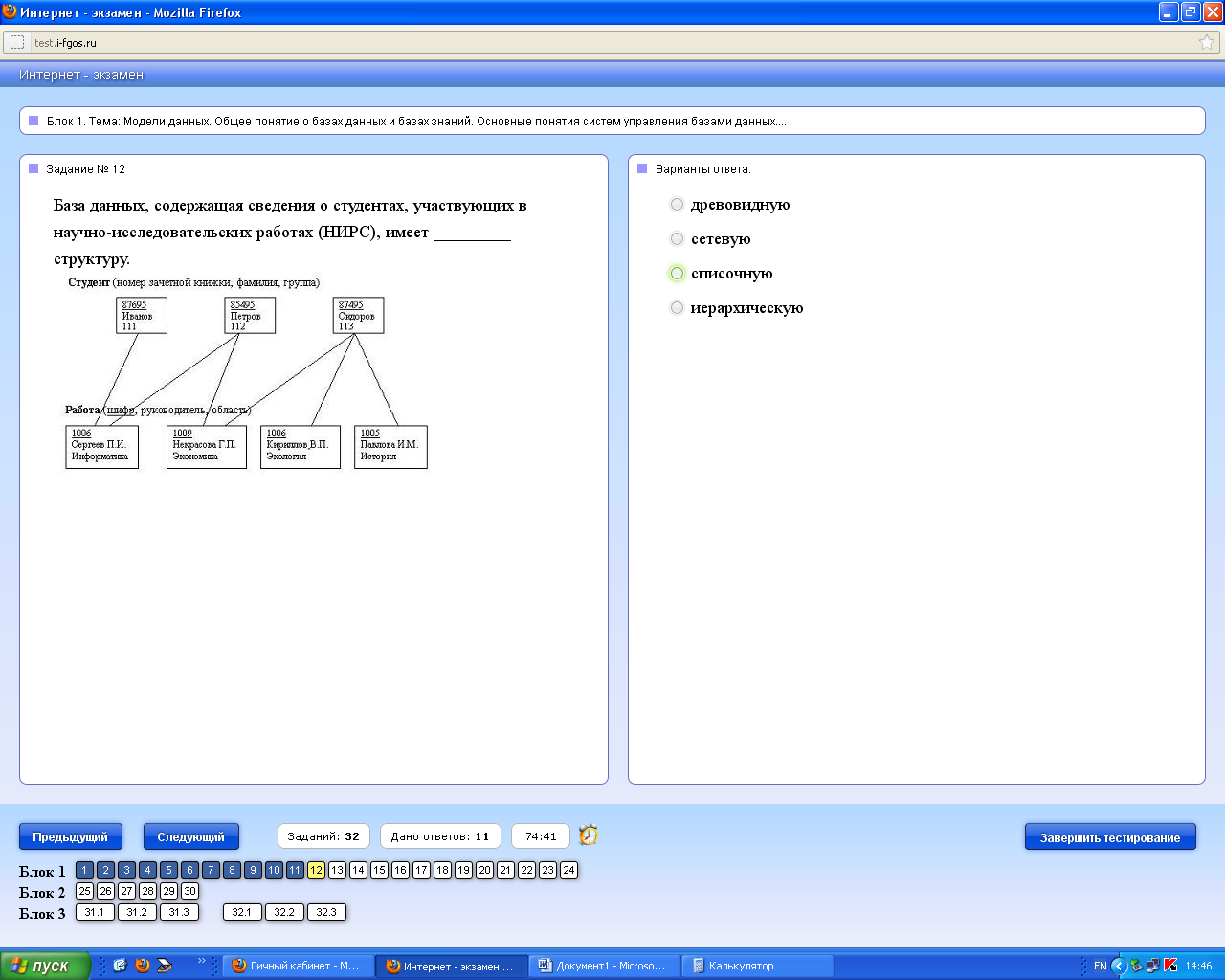Screen dimensions: 1225x980
Task: Jump to question 20
Action: [484, 870]
